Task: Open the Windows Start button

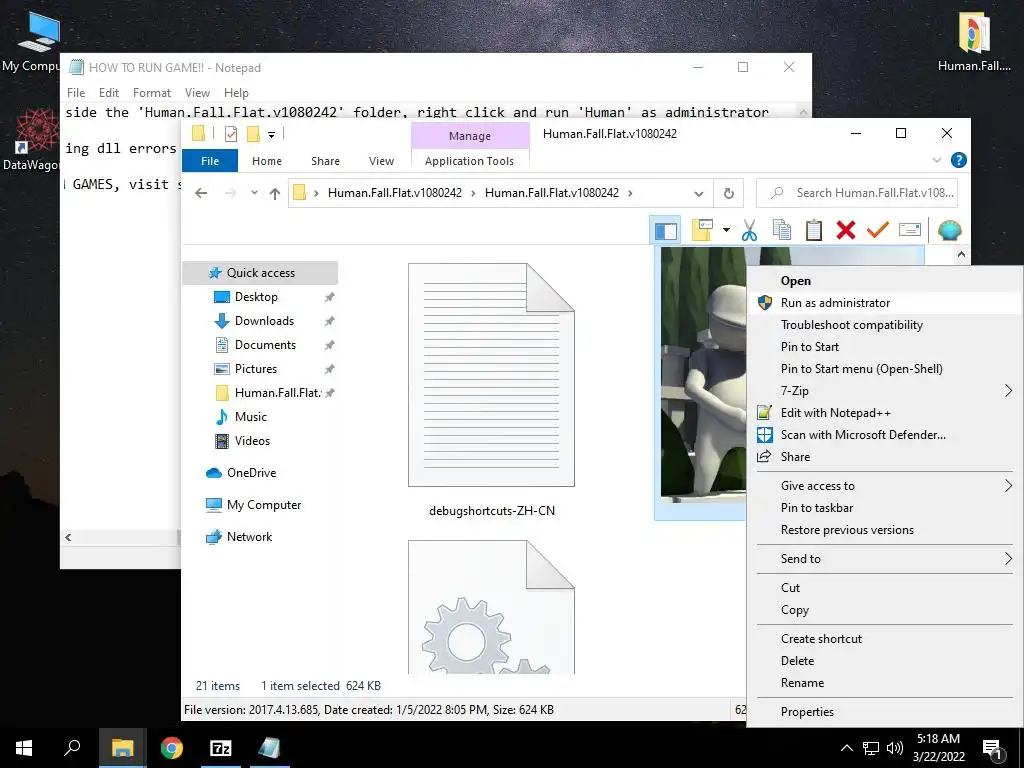Action: (x=24, y=748)
